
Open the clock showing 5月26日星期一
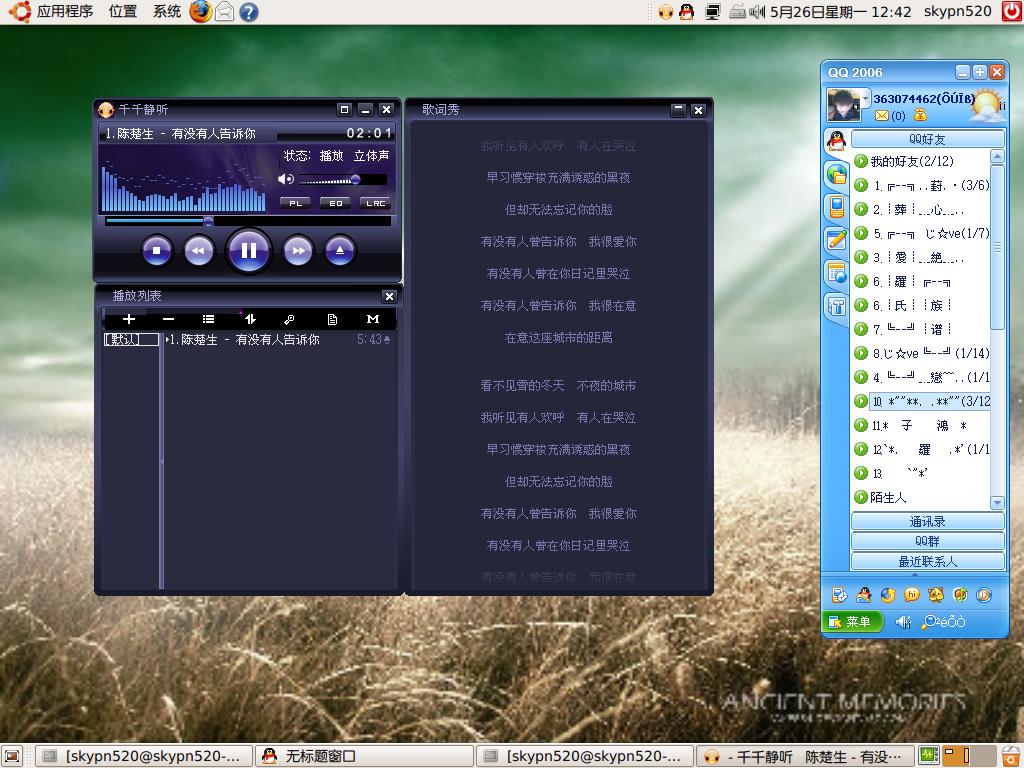[x=840, y=12]
